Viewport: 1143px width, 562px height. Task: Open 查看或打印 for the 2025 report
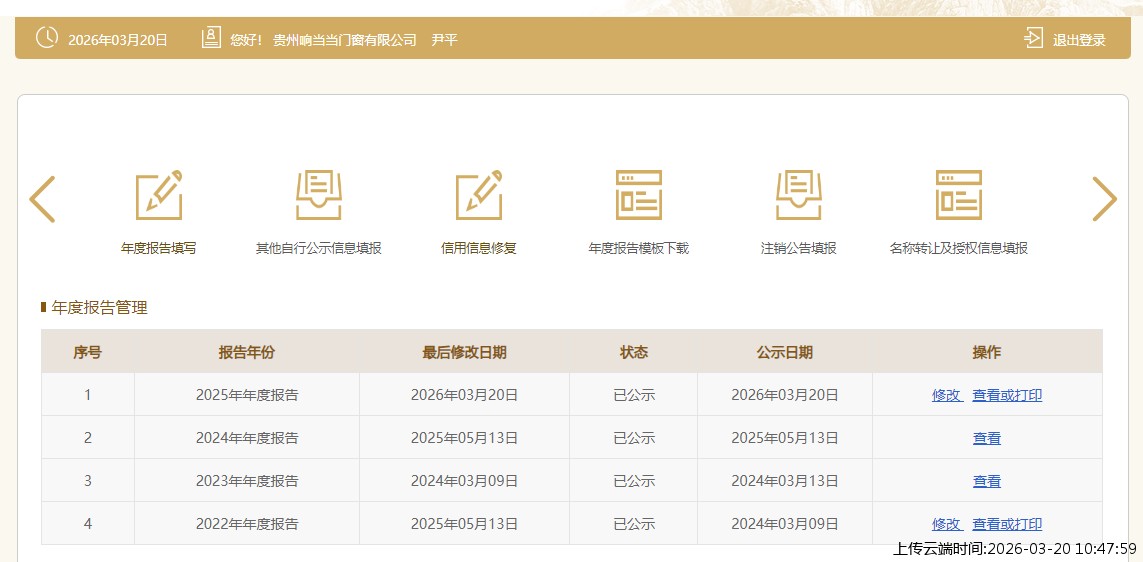pos(1007,395)
